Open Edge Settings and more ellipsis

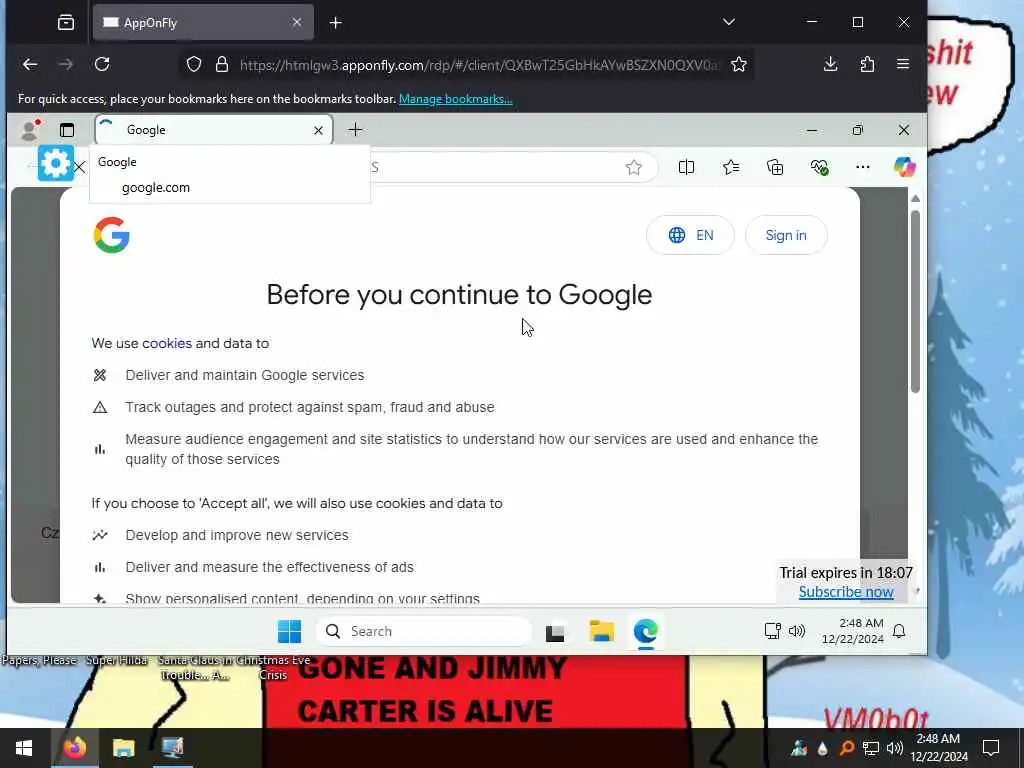coord(863,167)
